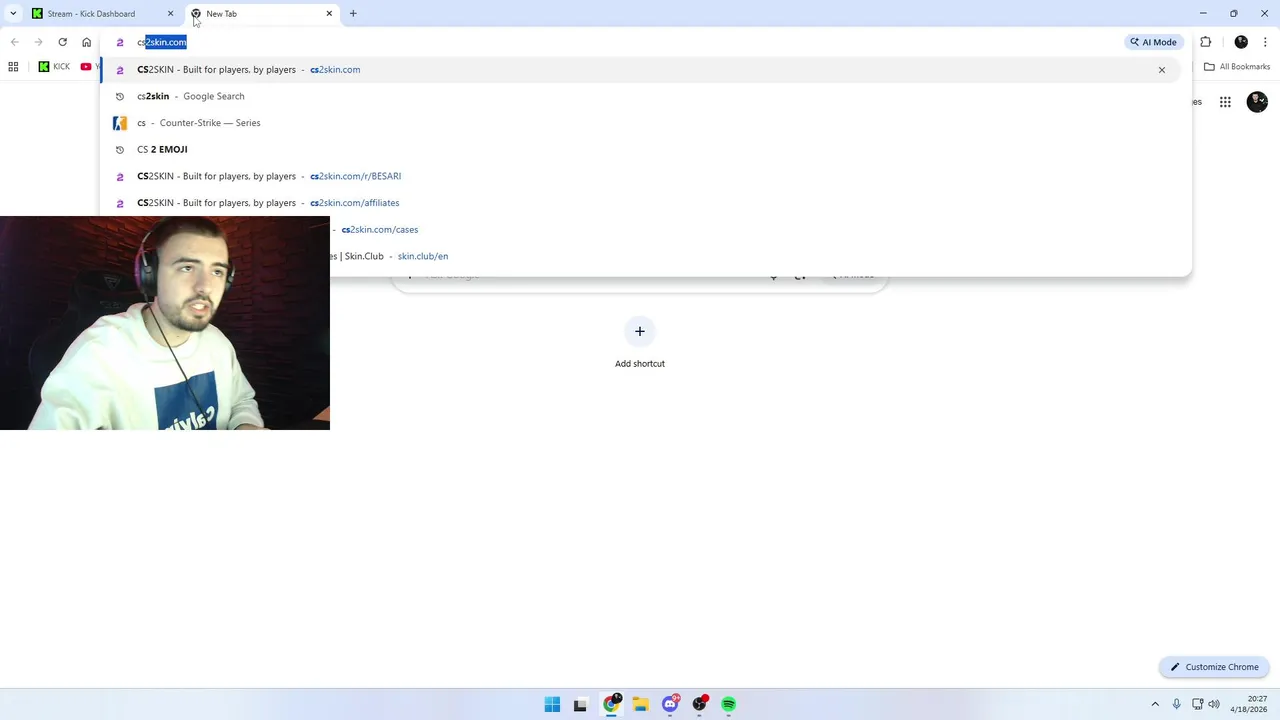Select skin.club/en suggestion

755,256
